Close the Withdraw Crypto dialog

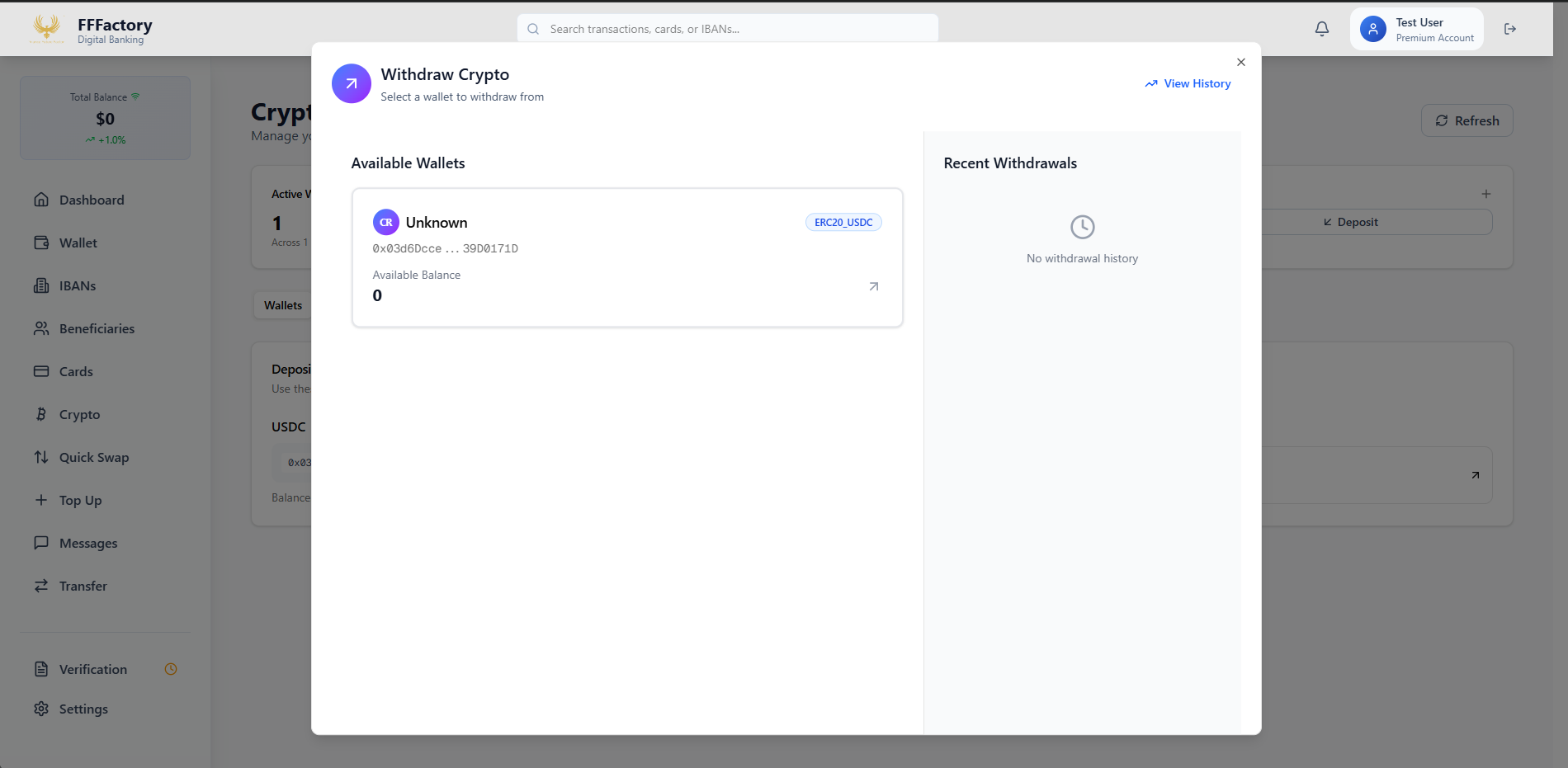click(1240, 62)
